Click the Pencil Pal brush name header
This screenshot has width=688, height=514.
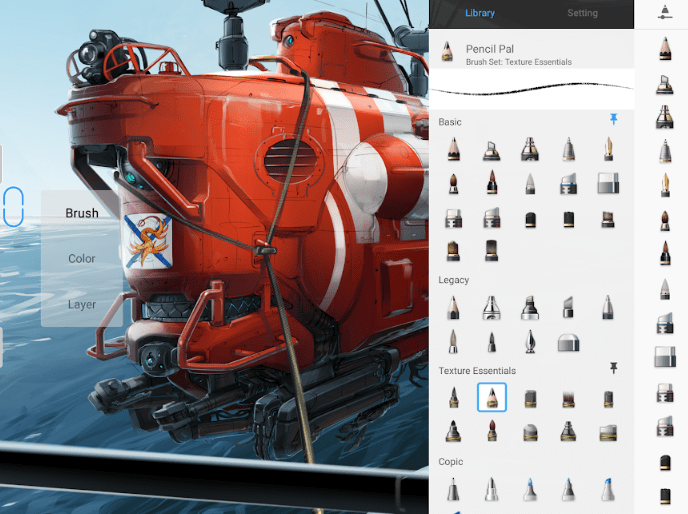click(490, 49)
